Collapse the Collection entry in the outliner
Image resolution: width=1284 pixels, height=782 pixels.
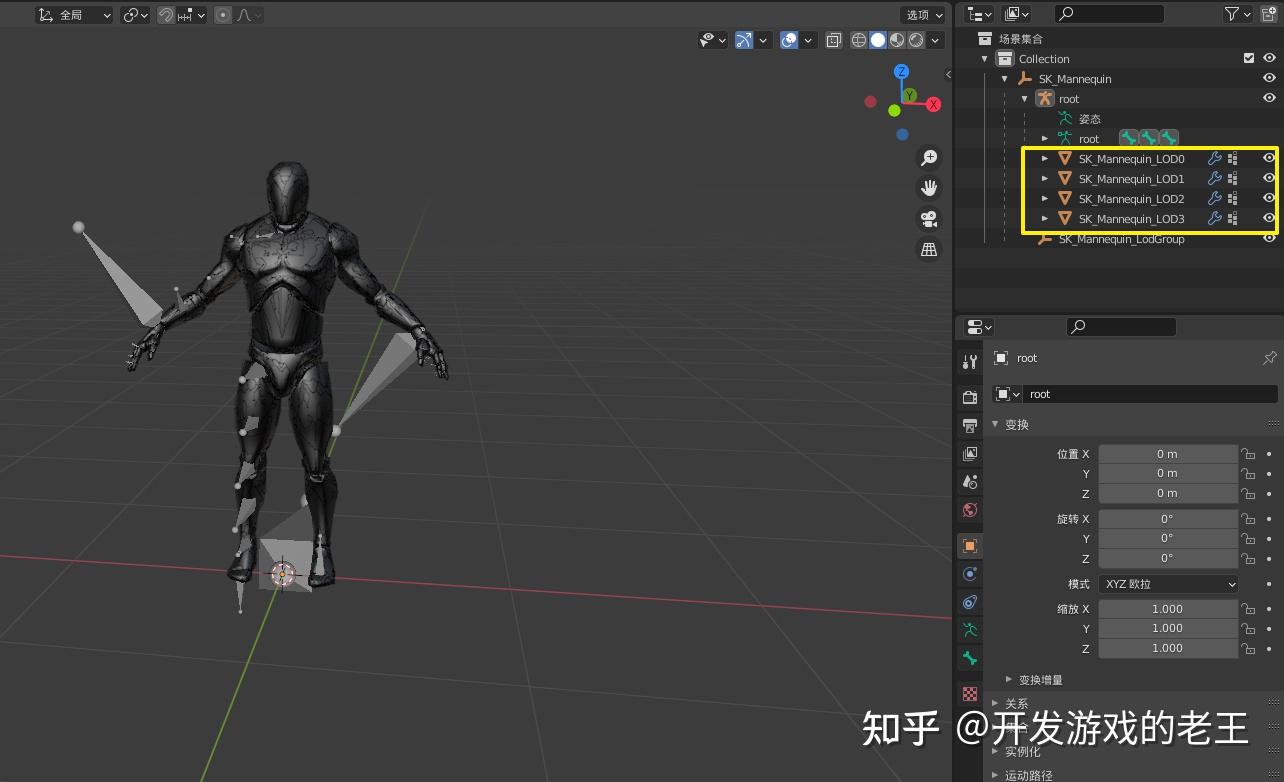(984, 58)
